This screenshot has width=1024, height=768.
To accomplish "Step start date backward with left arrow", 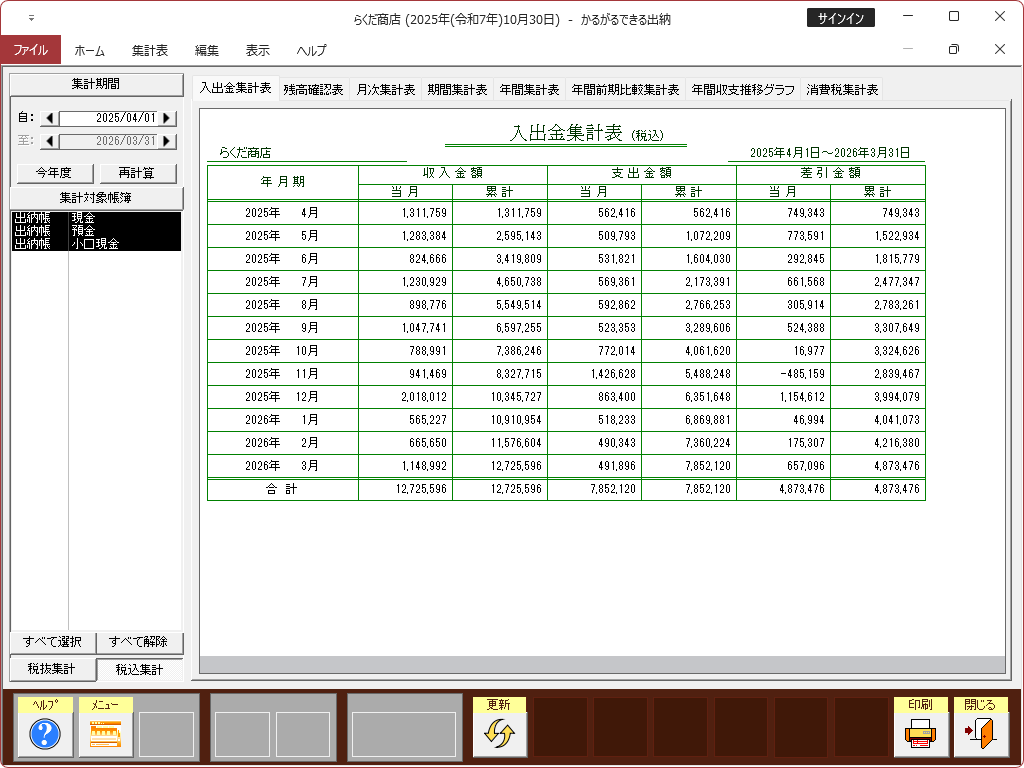I will [x=50, y=118].
